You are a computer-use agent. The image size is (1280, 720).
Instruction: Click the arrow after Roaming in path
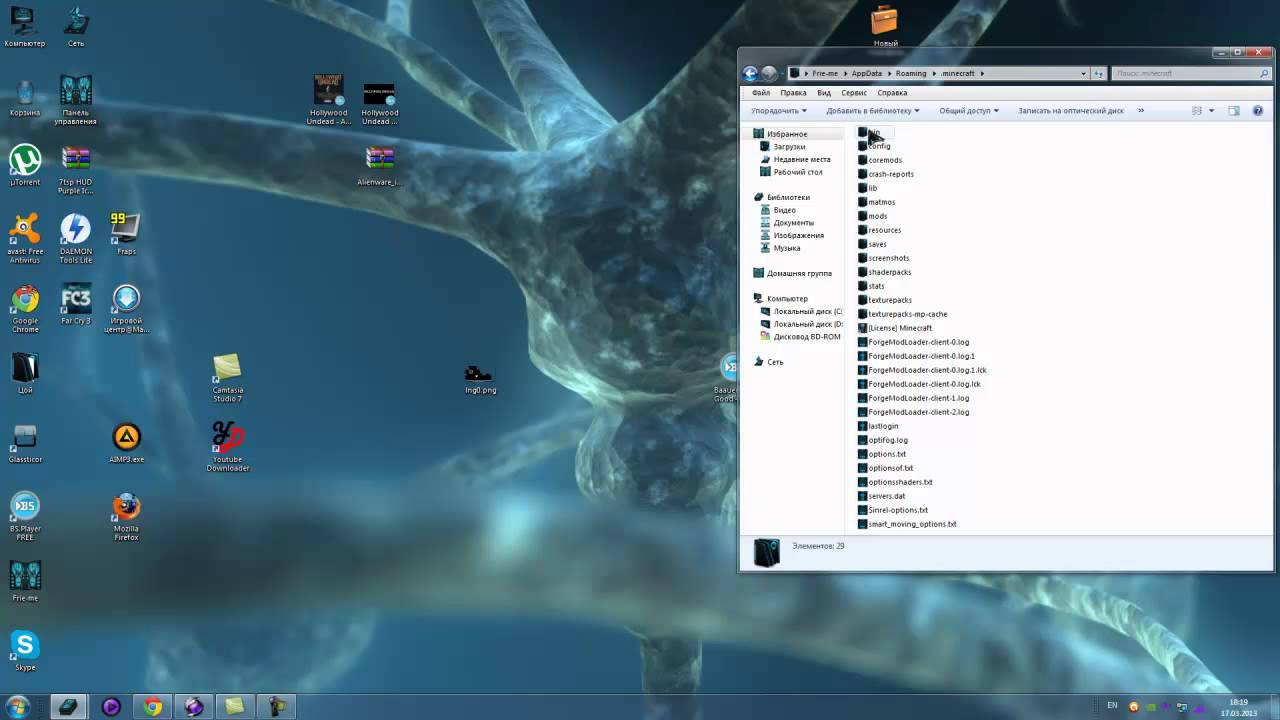click(933, 73)
